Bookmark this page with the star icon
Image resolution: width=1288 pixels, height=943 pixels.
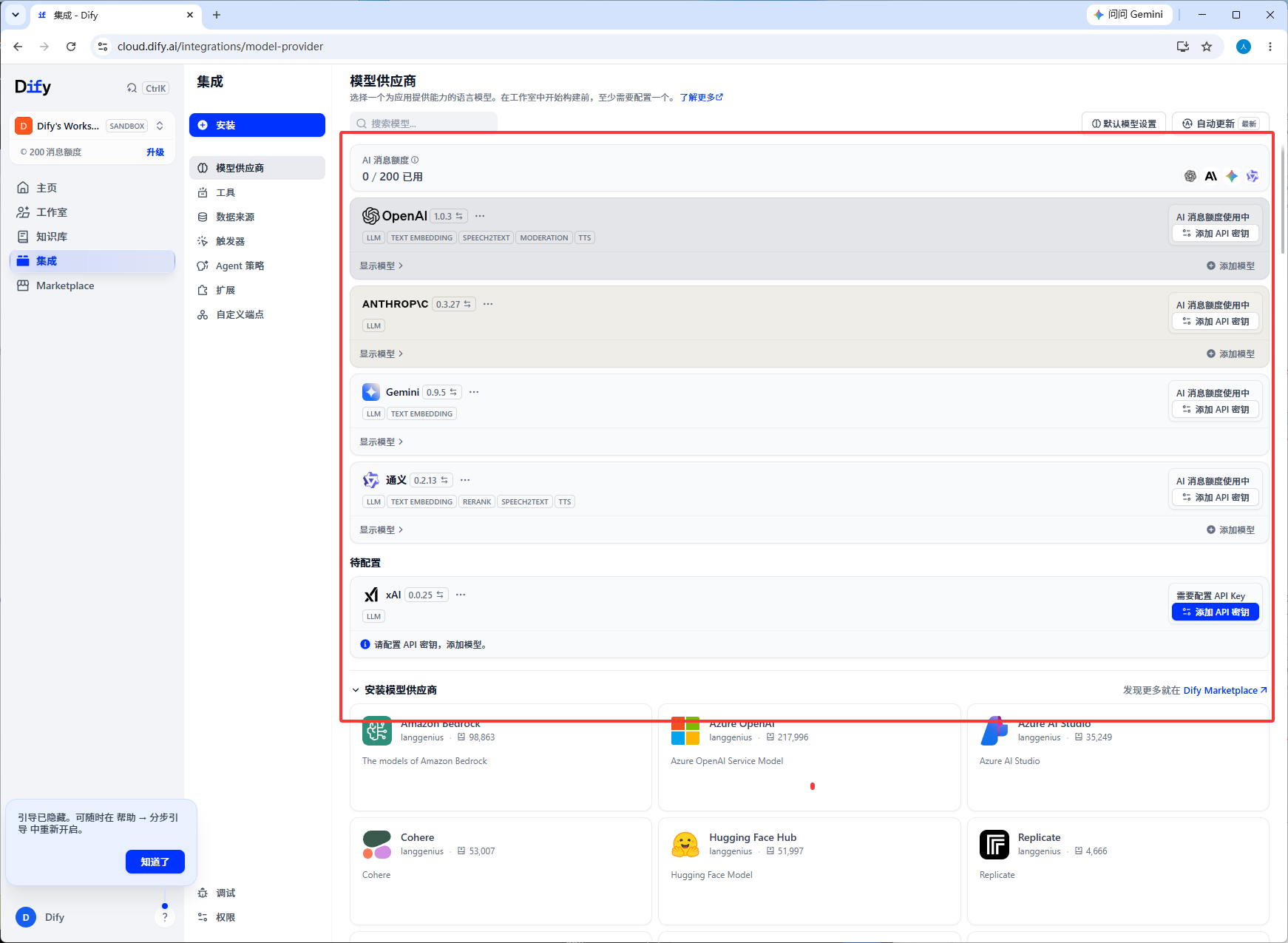point(1207,47)
